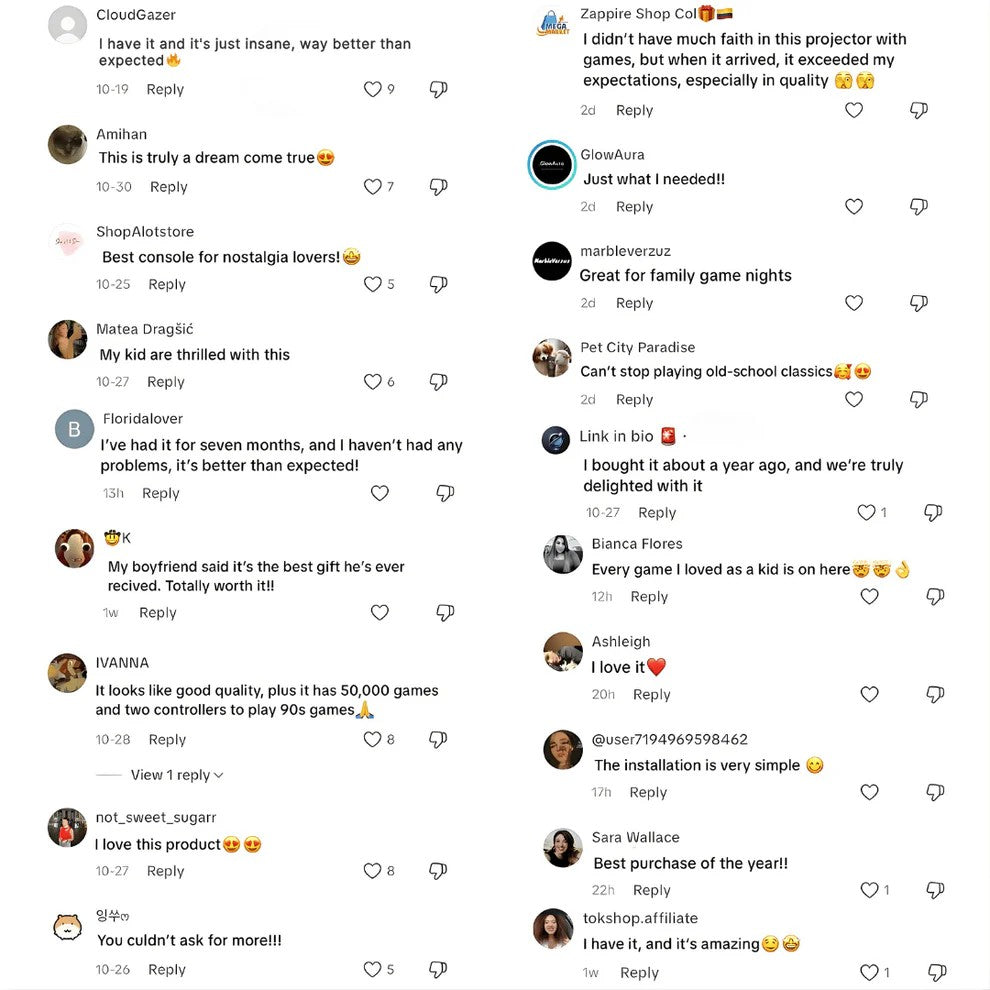Thumbs-down Bianca Flores's comment
The height and width of the screenshot is (990, 990).
pos(935,597)
